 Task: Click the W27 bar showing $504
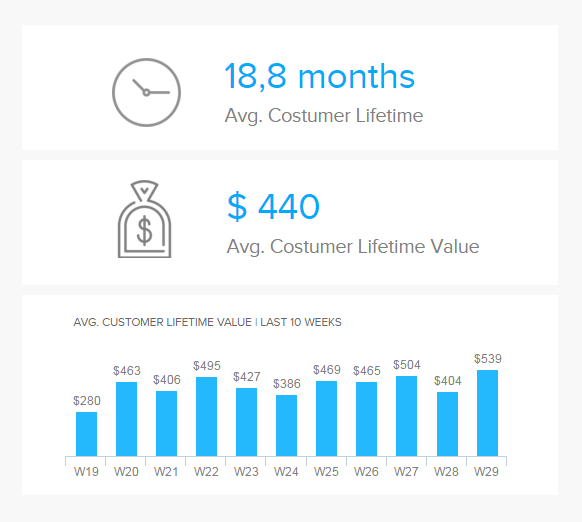(407, 416)
